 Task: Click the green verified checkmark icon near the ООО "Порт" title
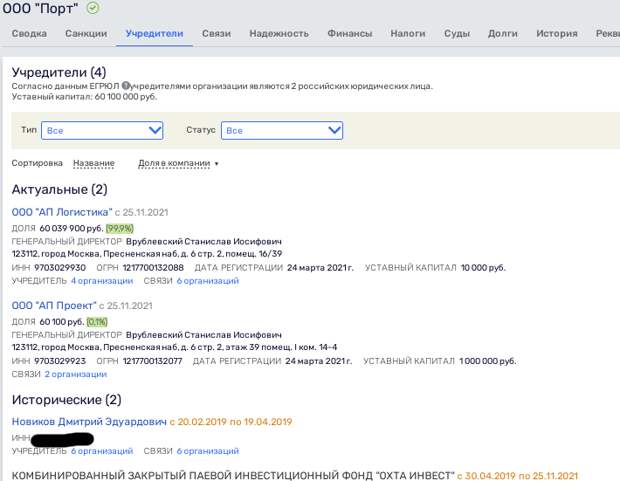93,8
